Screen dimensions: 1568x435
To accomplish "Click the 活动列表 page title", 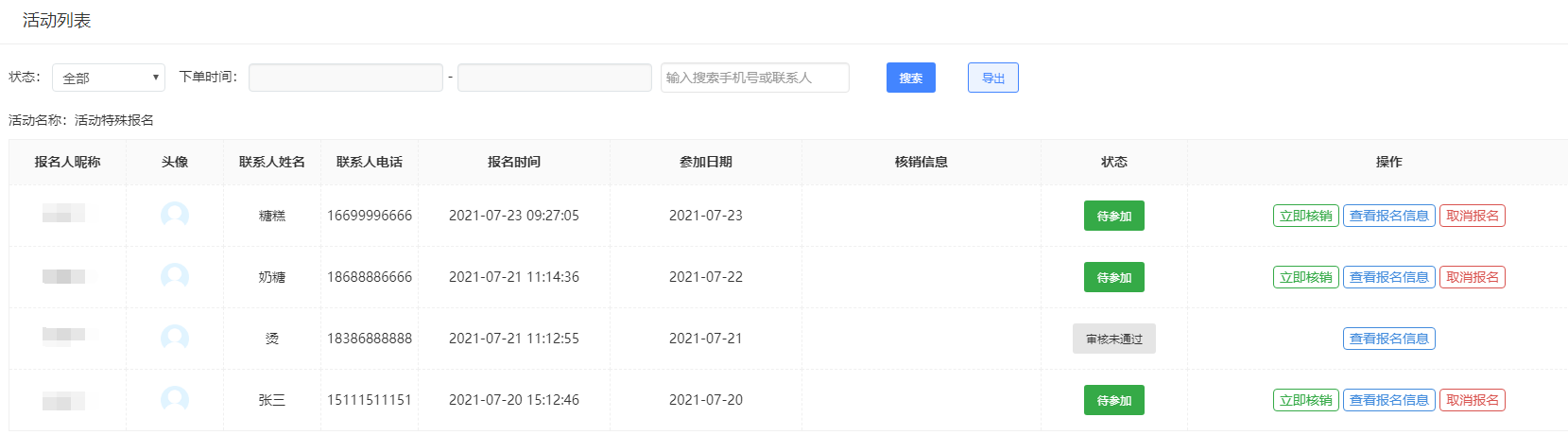I will click(57, 21).
